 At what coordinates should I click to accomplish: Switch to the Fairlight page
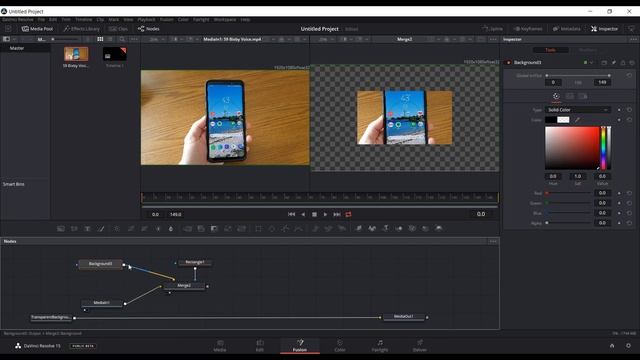click(x=380, y=346)
